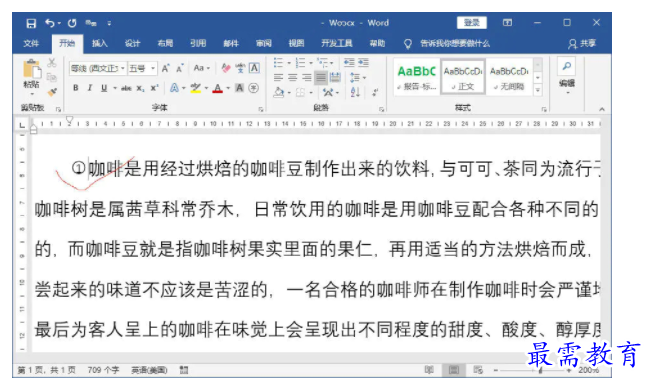This screenshot has width=649, height=386.
Task: Open the underline style dropdown arrow
Action: point(115,88)
